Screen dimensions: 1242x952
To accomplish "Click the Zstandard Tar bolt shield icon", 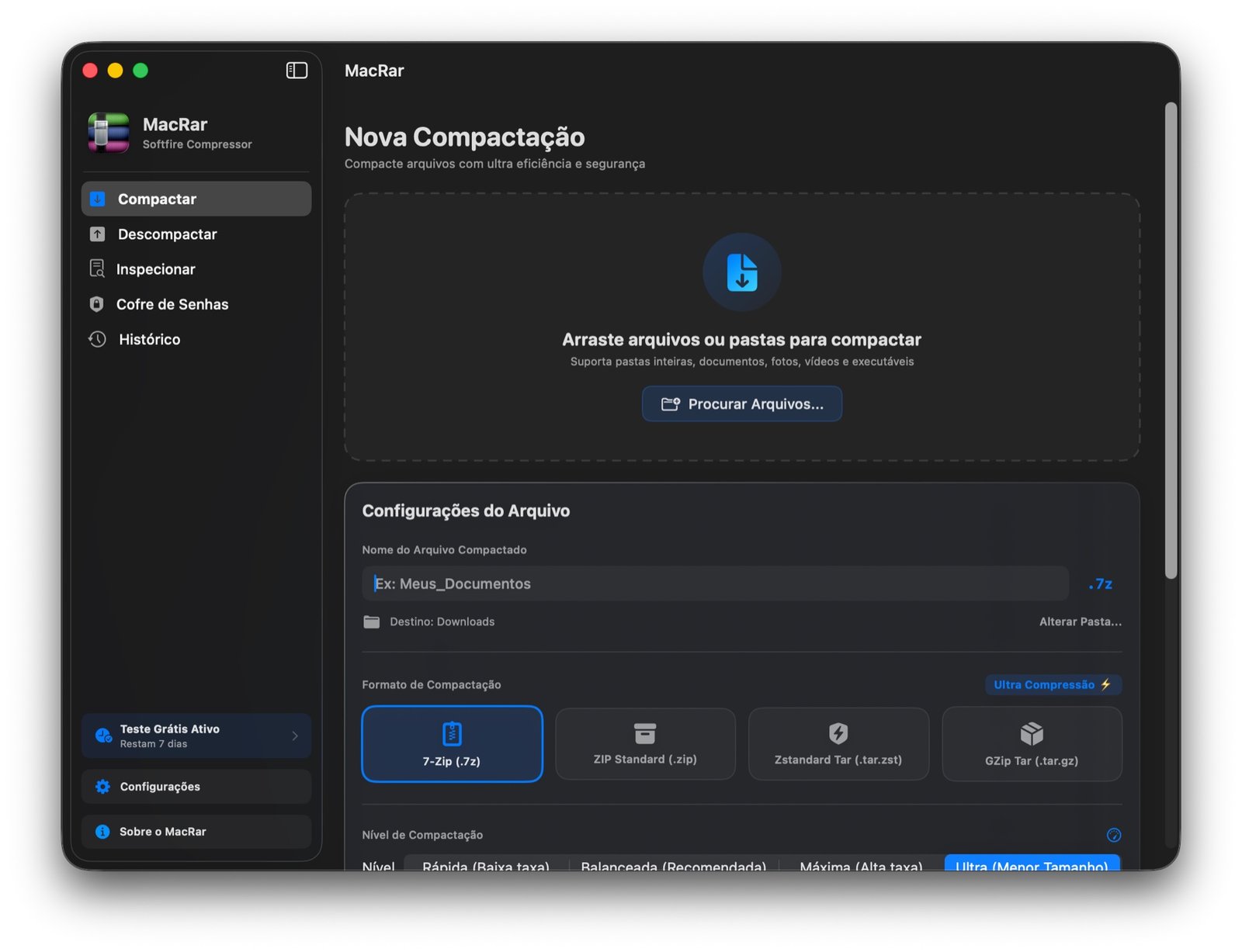I will coord(838,733).
